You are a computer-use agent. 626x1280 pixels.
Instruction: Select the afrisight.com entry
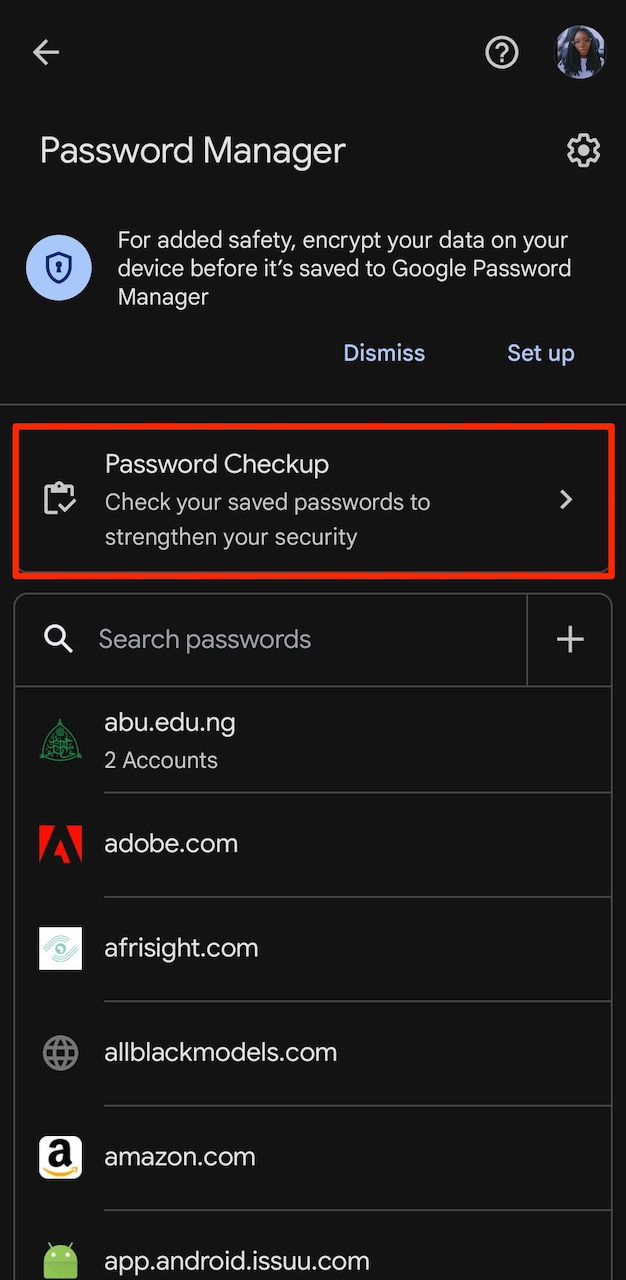(300, 948)
